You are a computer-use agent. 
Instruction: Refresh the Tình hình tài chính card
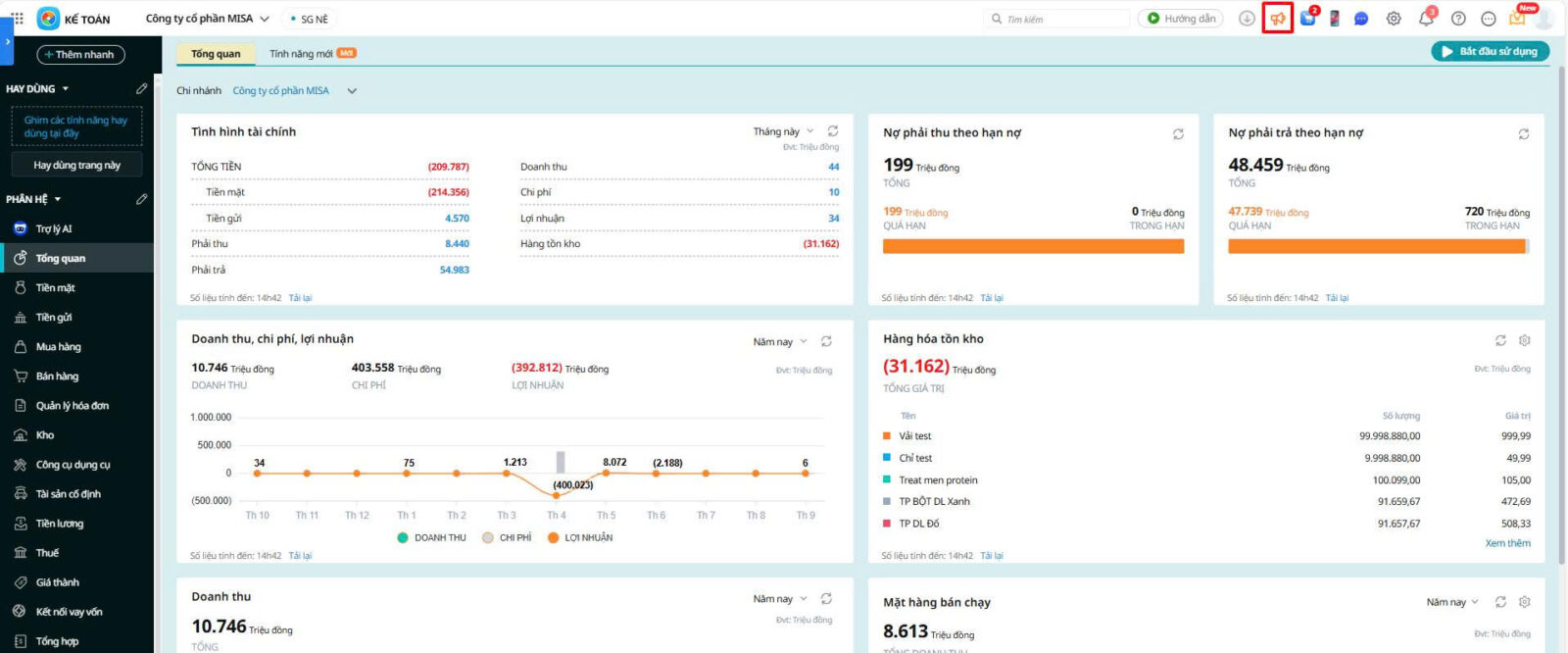832,131
